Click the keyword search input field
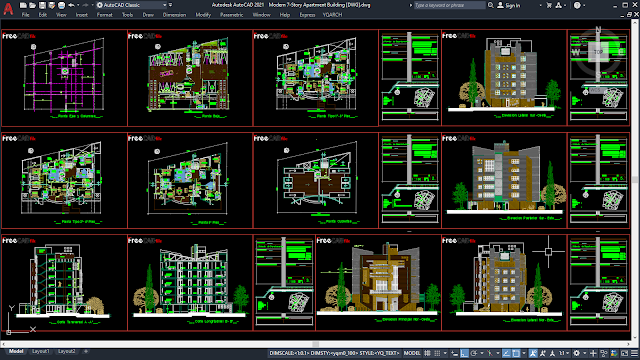Viewport: 640px width, 360px height. (449, 5)
